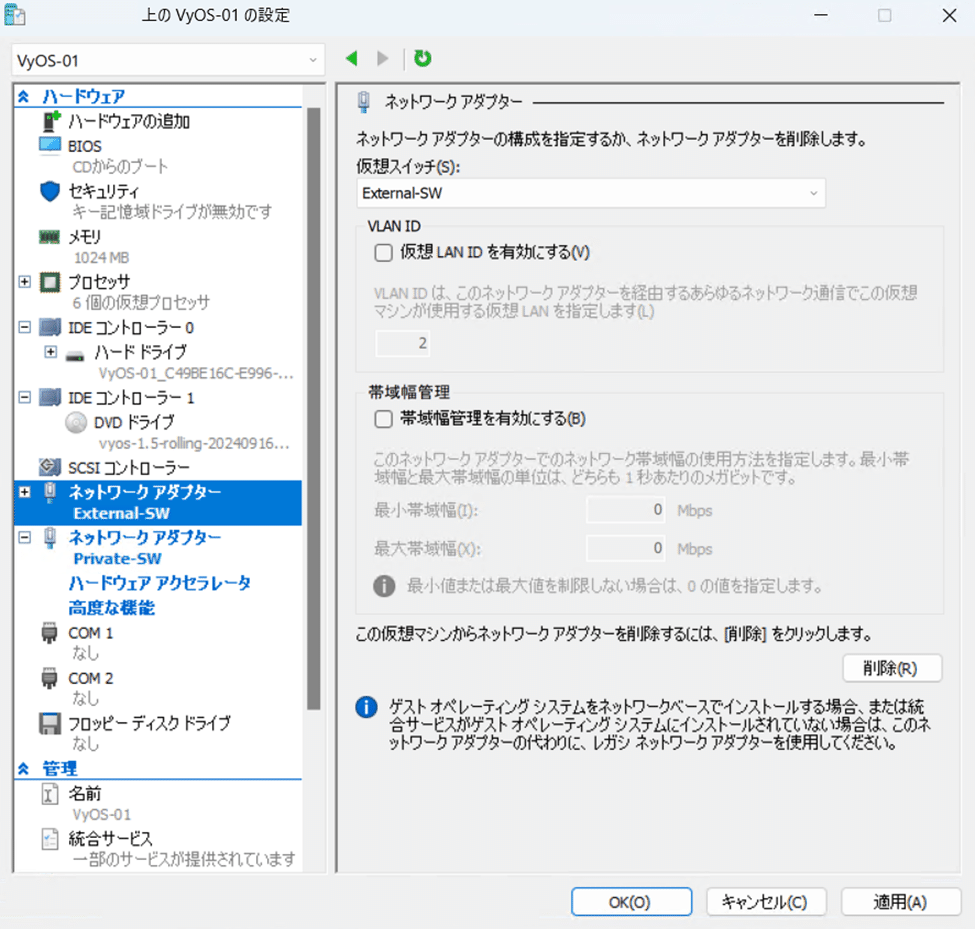This screenshot has width=975, height=929.
Task: Select vyos-1.5-rolling ISO file entry
Action: tap(193, 443)
